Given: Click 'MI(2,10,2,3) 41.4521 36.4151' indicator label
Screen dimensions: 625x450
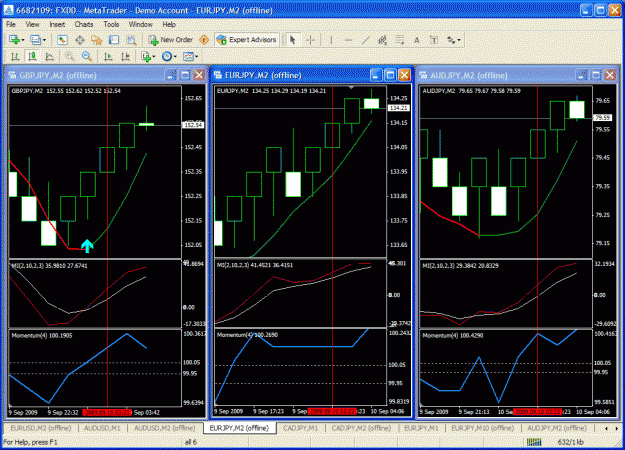Looking at the screenshot, I should [x=254, y=265].
